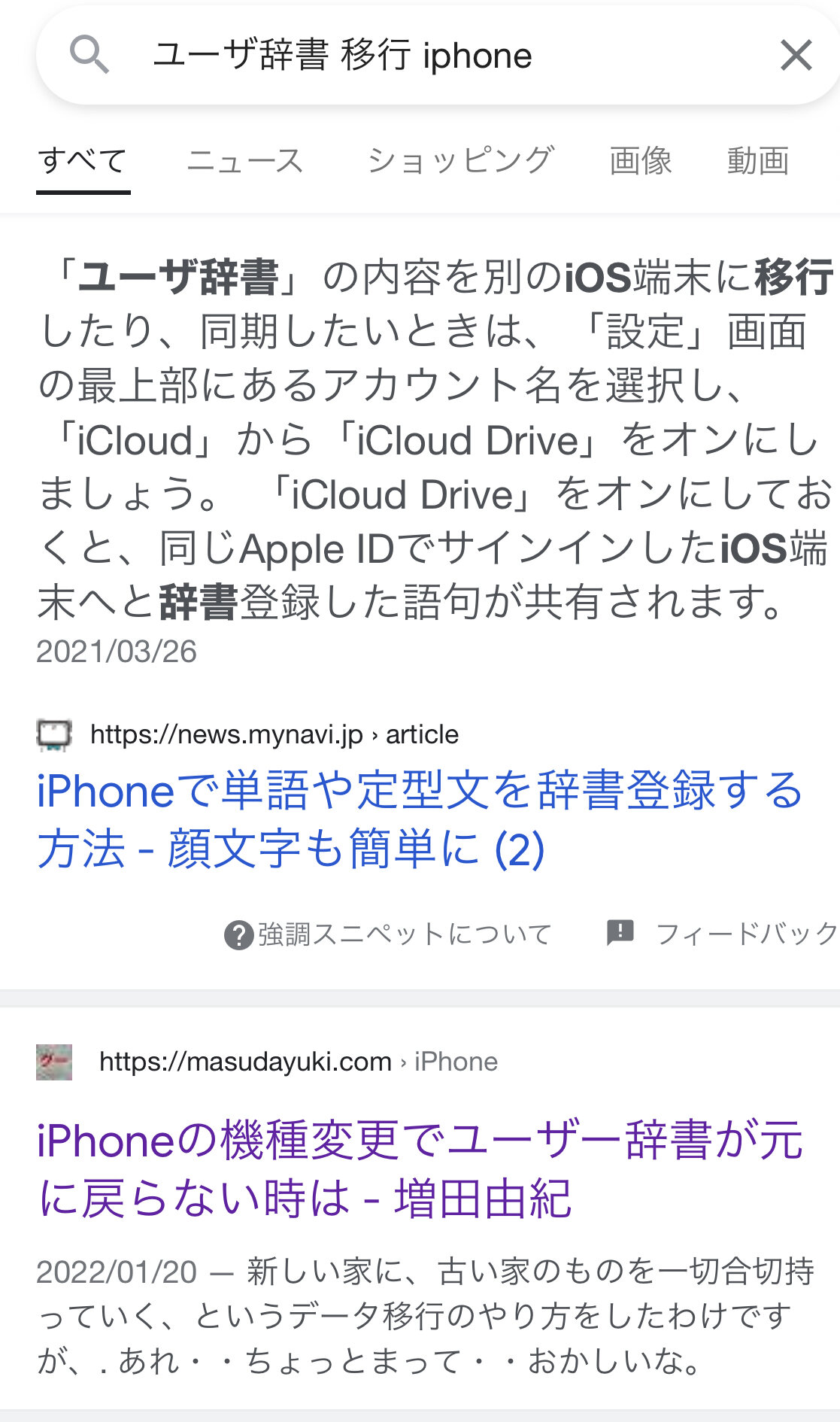Click the 2022/01/20 result description snippet

426,1316
